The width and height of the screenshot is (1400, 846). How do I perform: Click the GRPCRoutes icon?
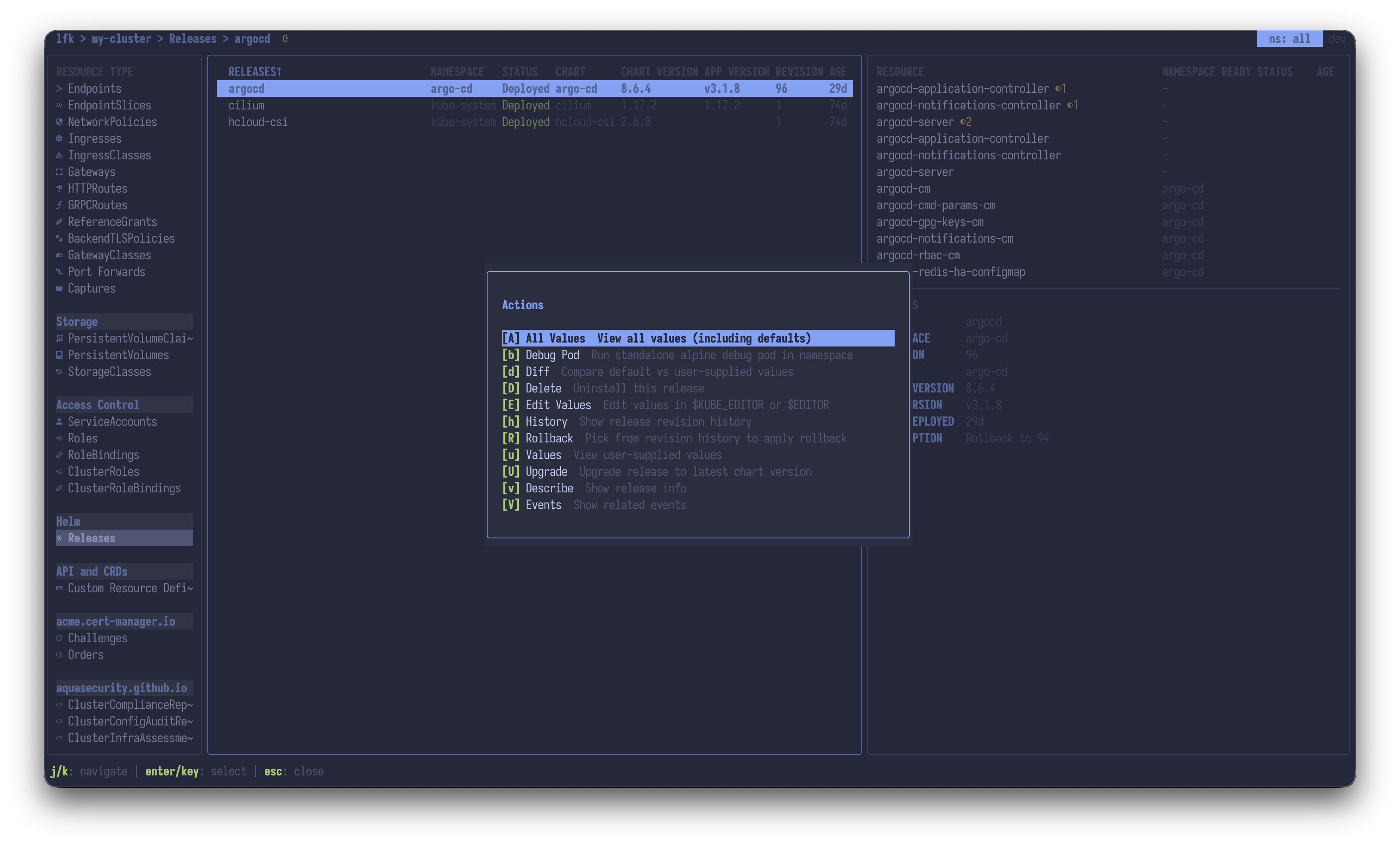(59, 205)
